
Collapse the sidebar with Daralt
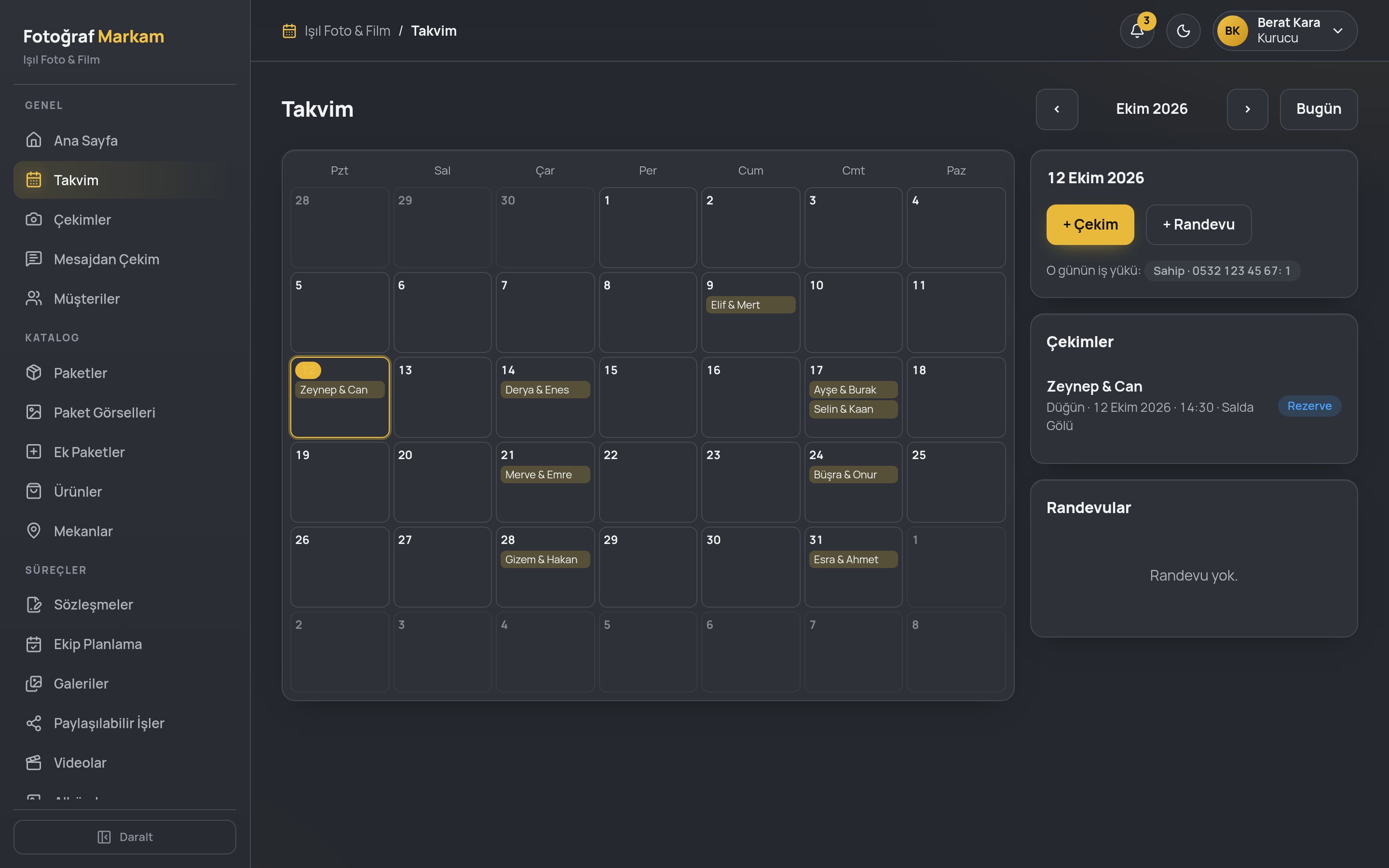(124, 837)
